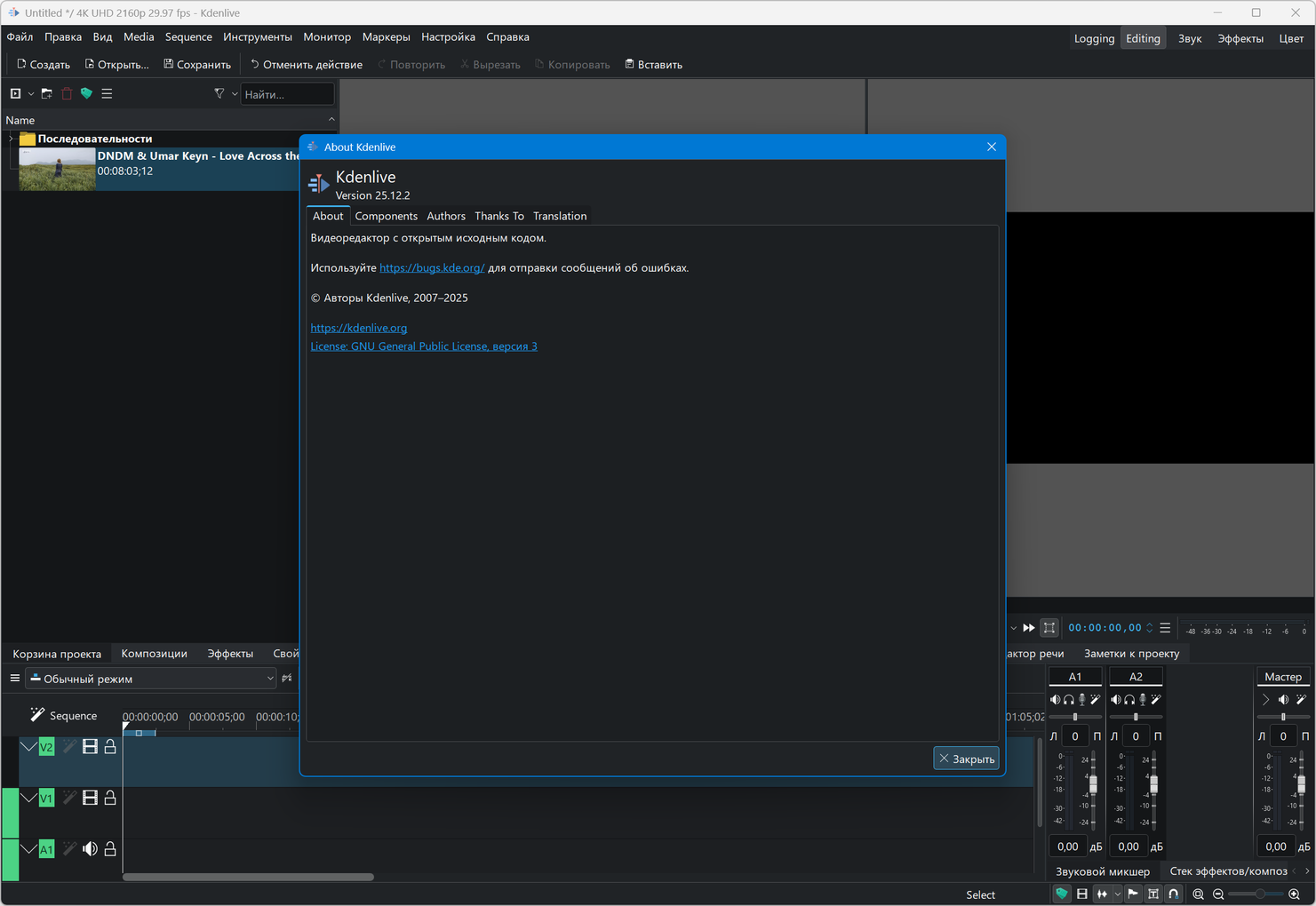Click the Мастер volume fader

pos(1301,784)
